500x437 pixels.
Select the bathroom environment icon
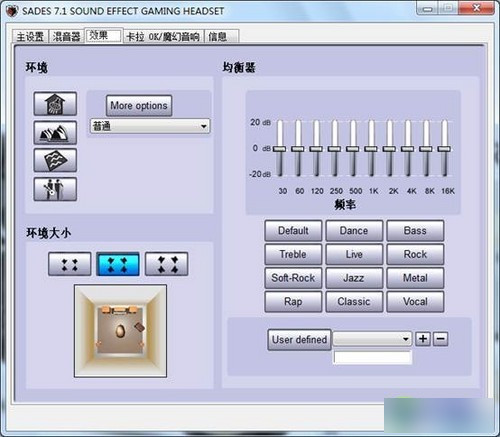point(55,104)
